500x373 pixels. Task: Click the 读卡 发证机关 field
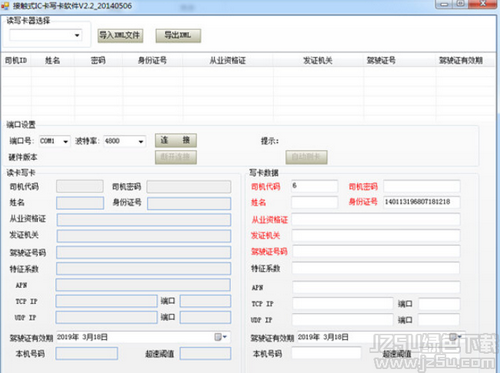[x=144, y=236]
